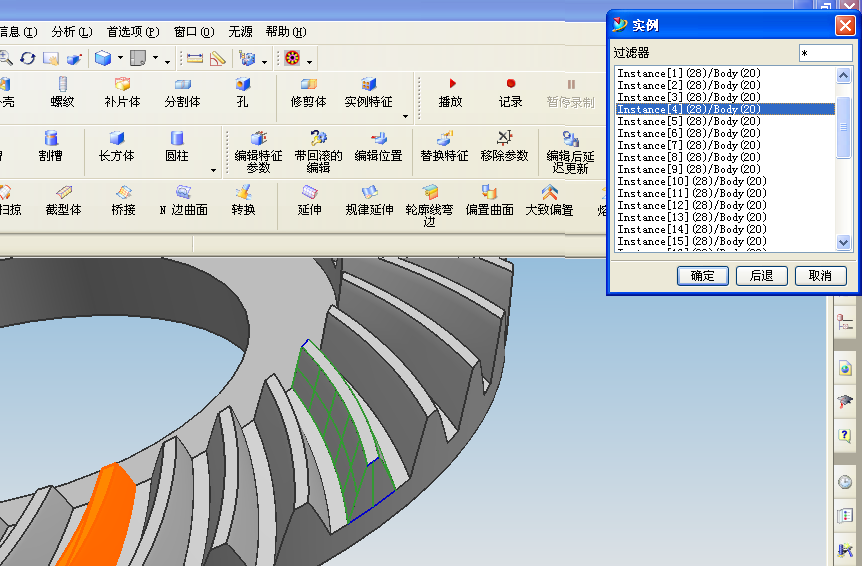Click the rotate view icon

[28, 58]
